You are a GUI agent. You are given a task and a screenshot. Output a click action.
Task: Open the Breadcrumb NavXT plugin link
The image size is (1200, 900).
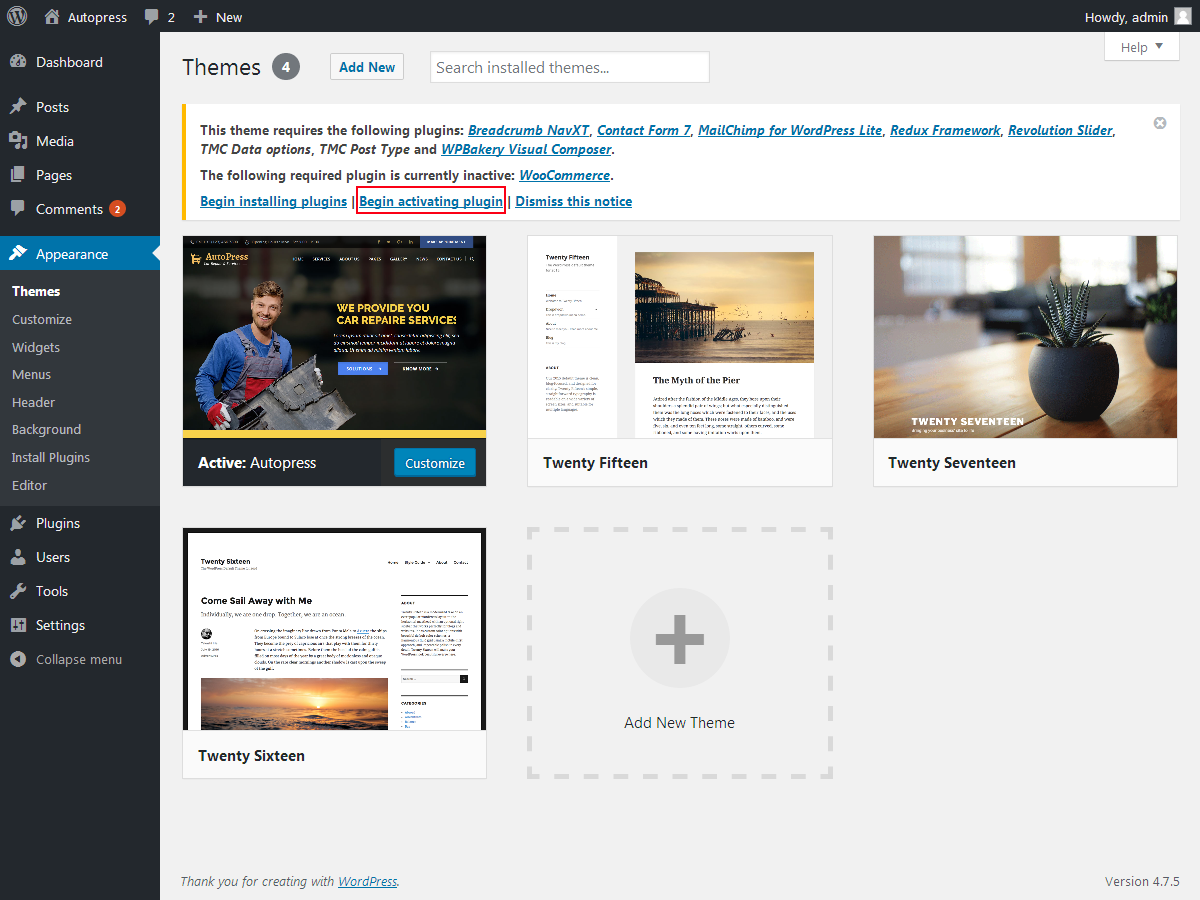point(528,130)
